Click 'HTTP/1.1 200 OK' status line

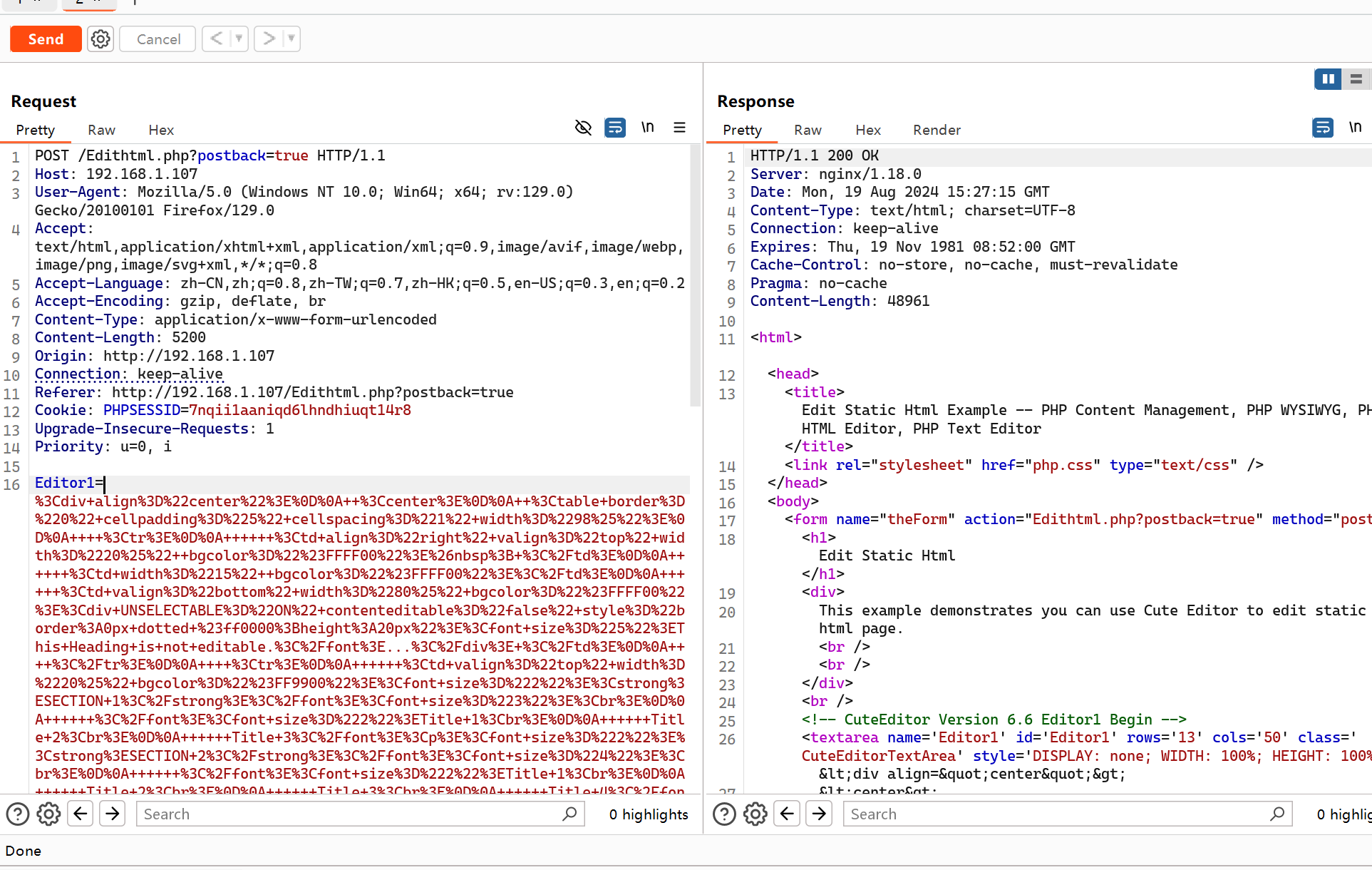(x=815, y=156)
